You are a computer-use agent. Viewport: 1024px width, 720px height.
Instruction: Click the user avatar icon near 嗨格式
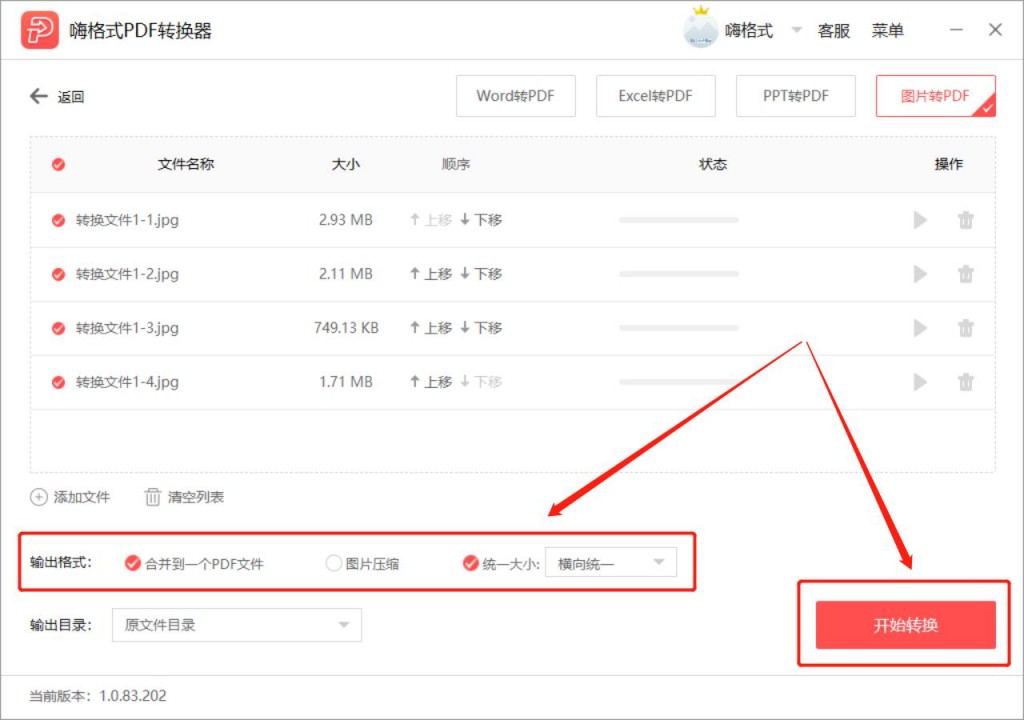pos(700,29)
